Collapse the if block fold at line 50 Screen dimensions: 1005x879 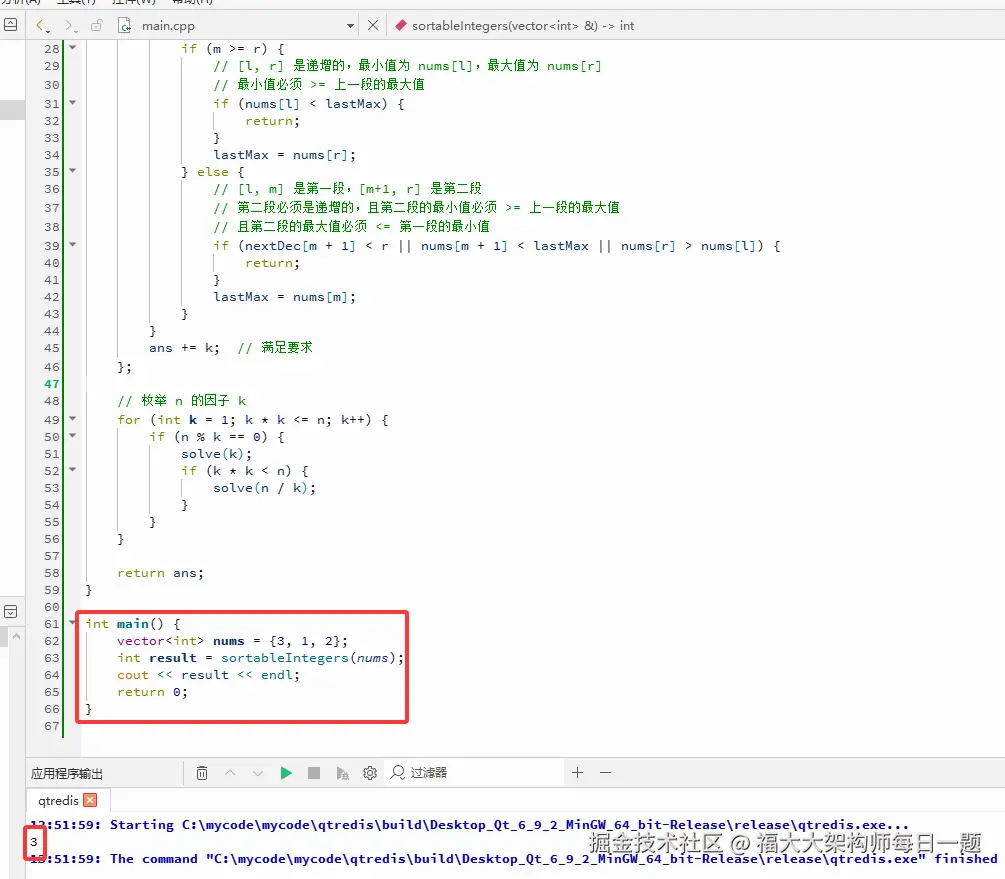click(72, 436)
